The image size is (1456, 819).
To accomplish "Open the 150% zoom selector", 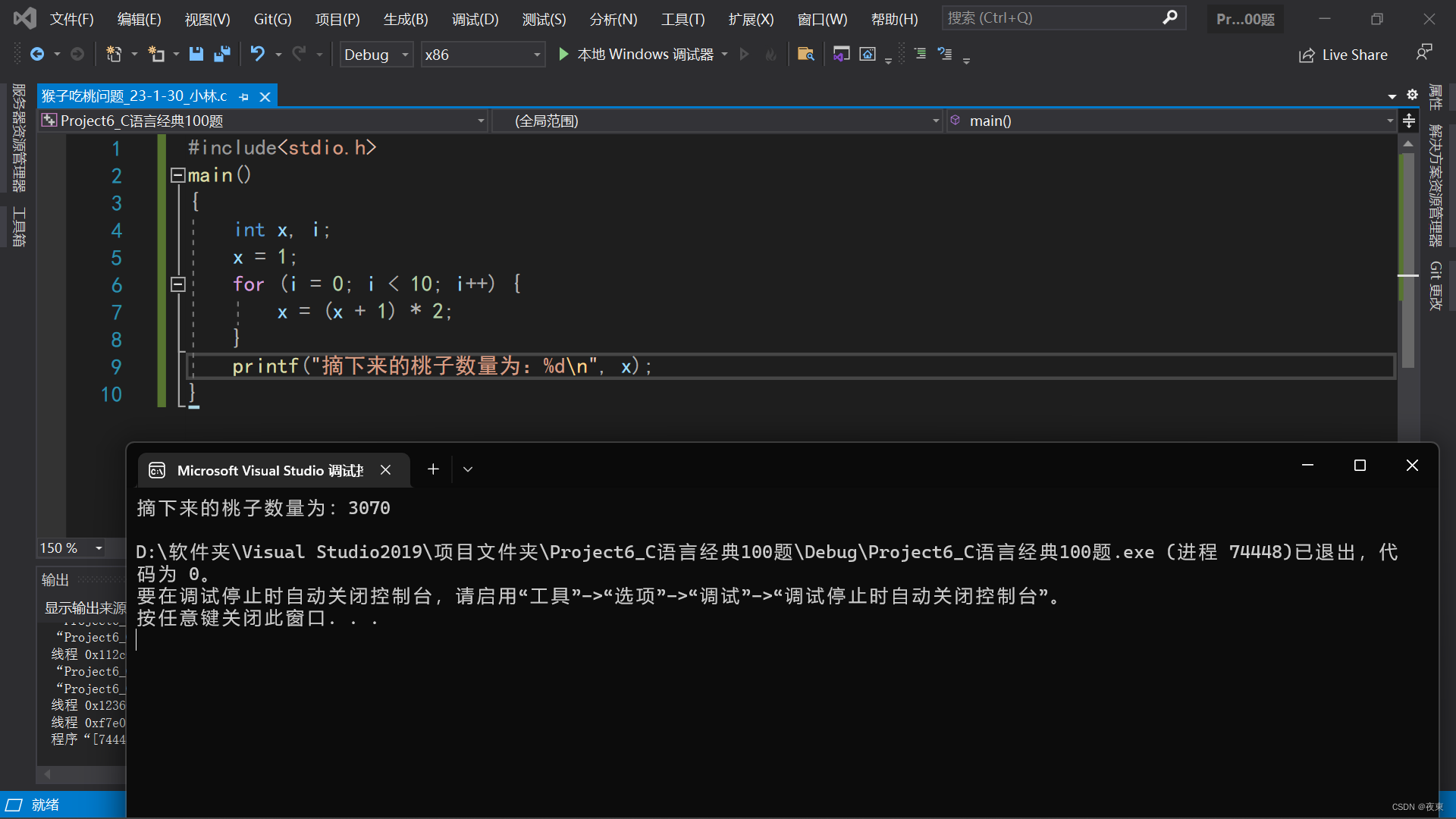I will point(70,548).
